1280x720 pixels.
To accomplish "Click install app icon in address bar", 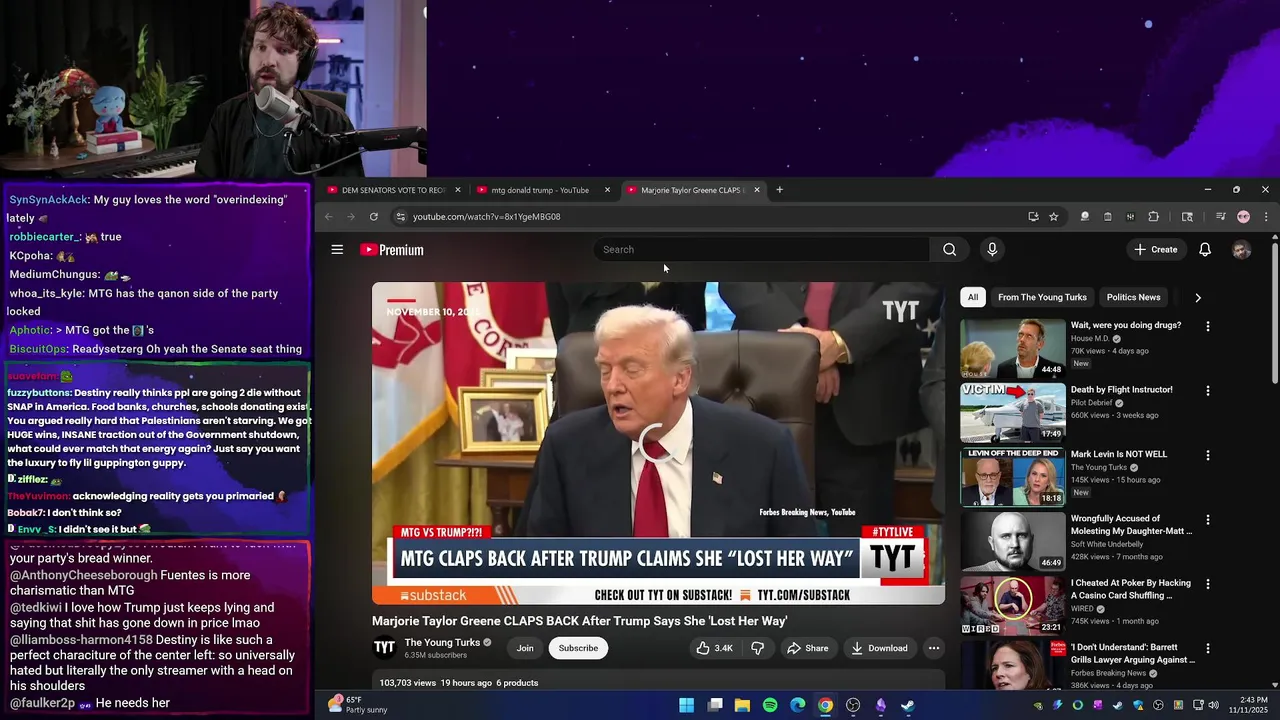I will [1033, 217].
